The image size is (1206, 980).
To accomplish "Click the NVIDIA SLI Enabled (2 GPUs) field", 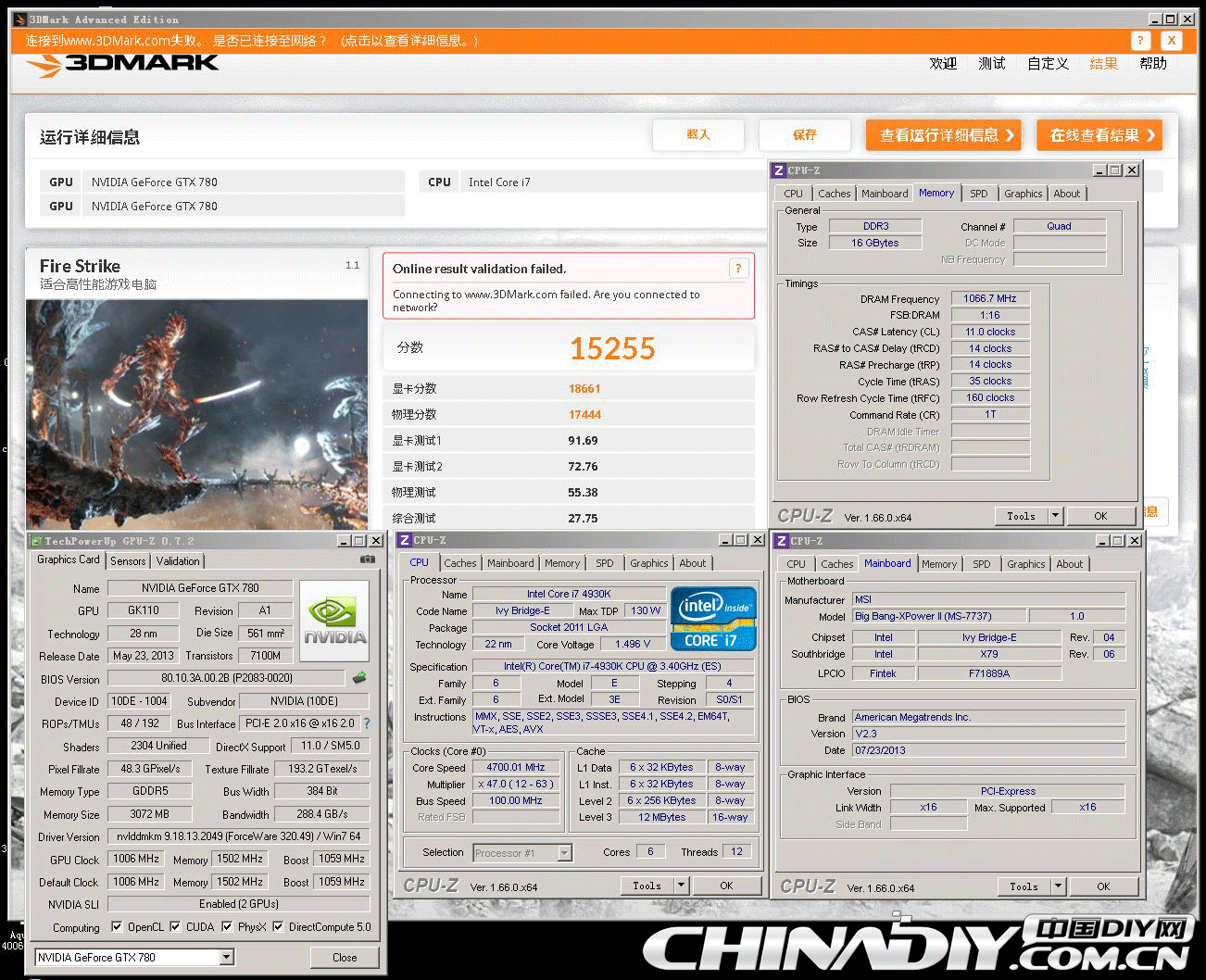I will 239,904.
